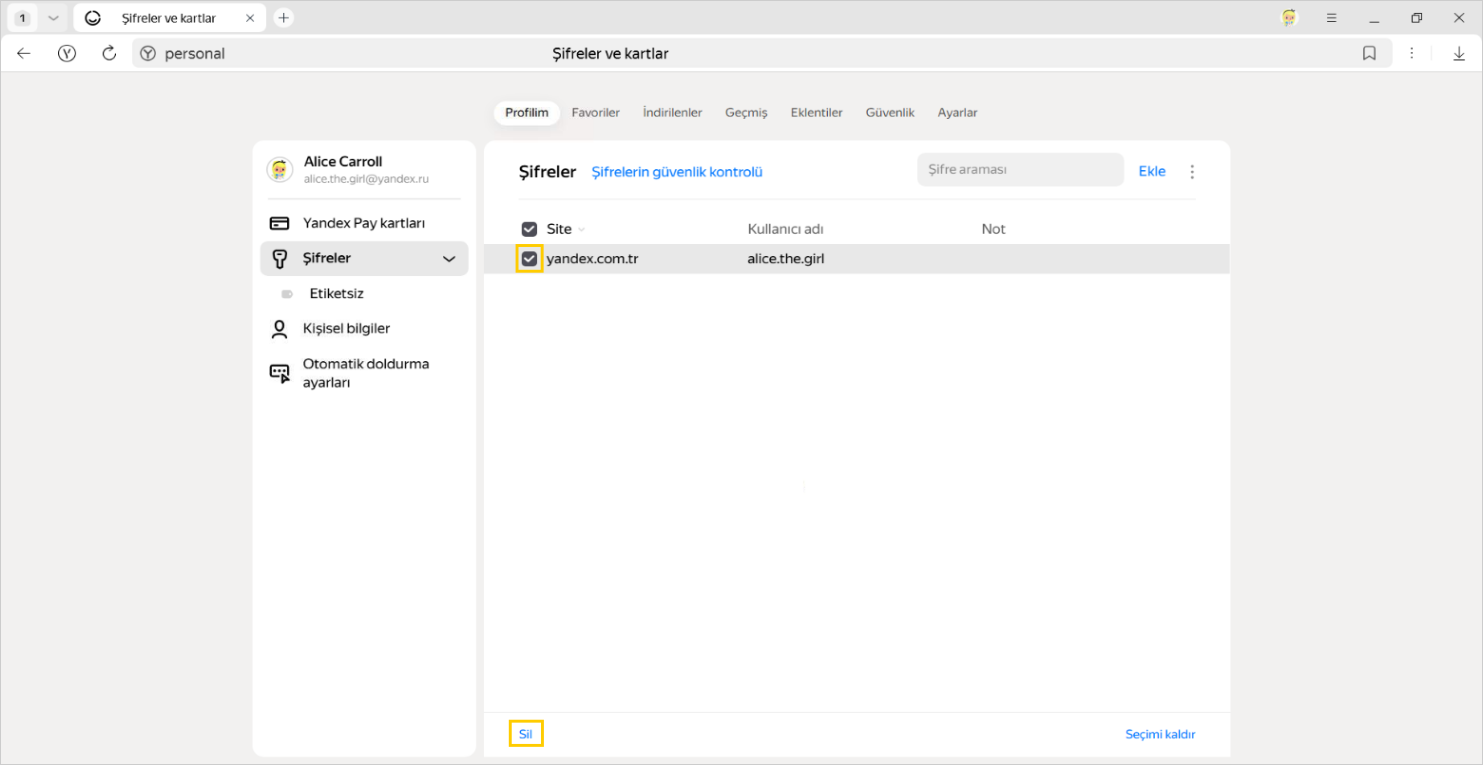Click the Site column sort arrow
Screen dimensions: 1483x765
point(582,230)
